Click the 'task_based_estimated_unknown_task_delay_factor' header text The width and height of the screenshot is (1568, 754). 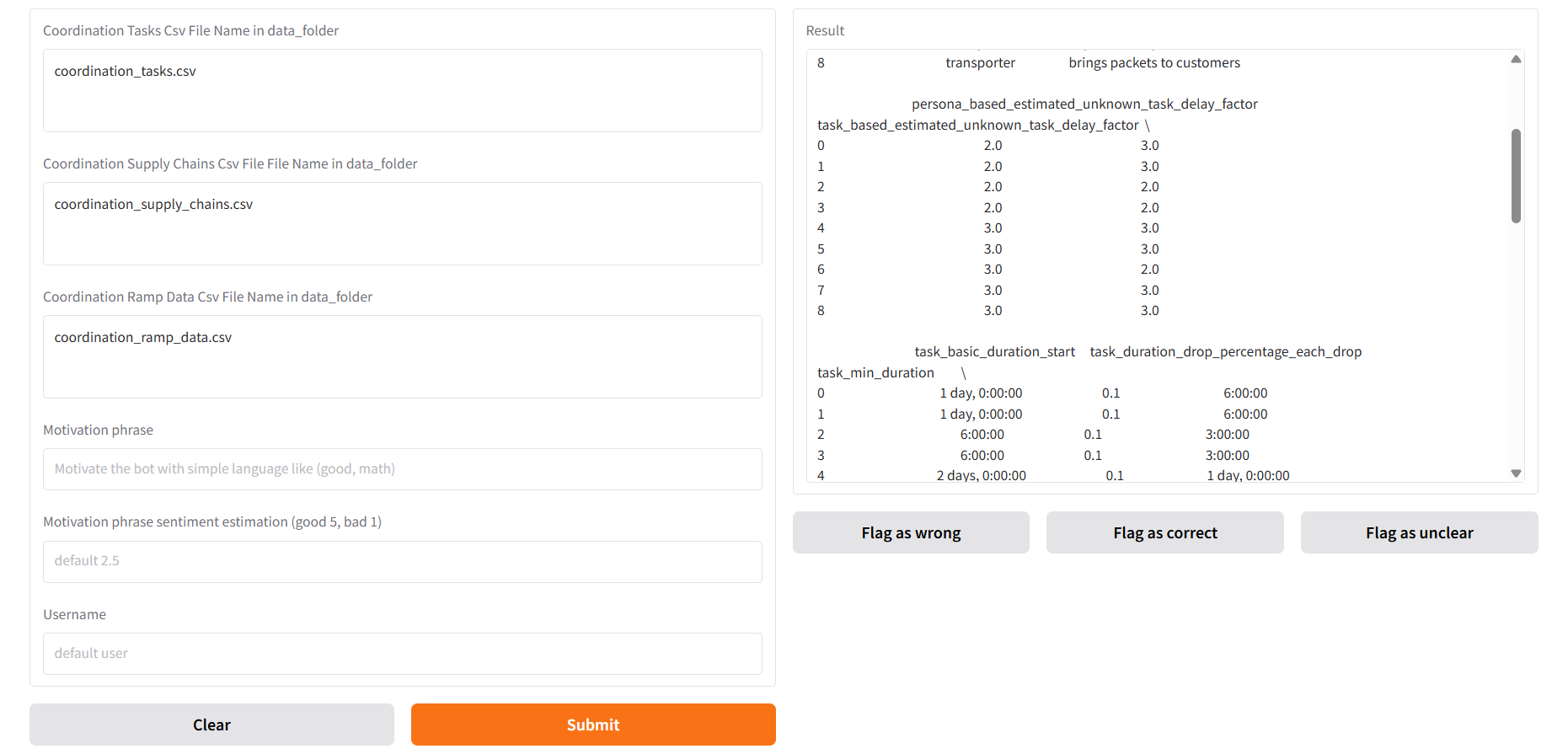tap(977, 125)
